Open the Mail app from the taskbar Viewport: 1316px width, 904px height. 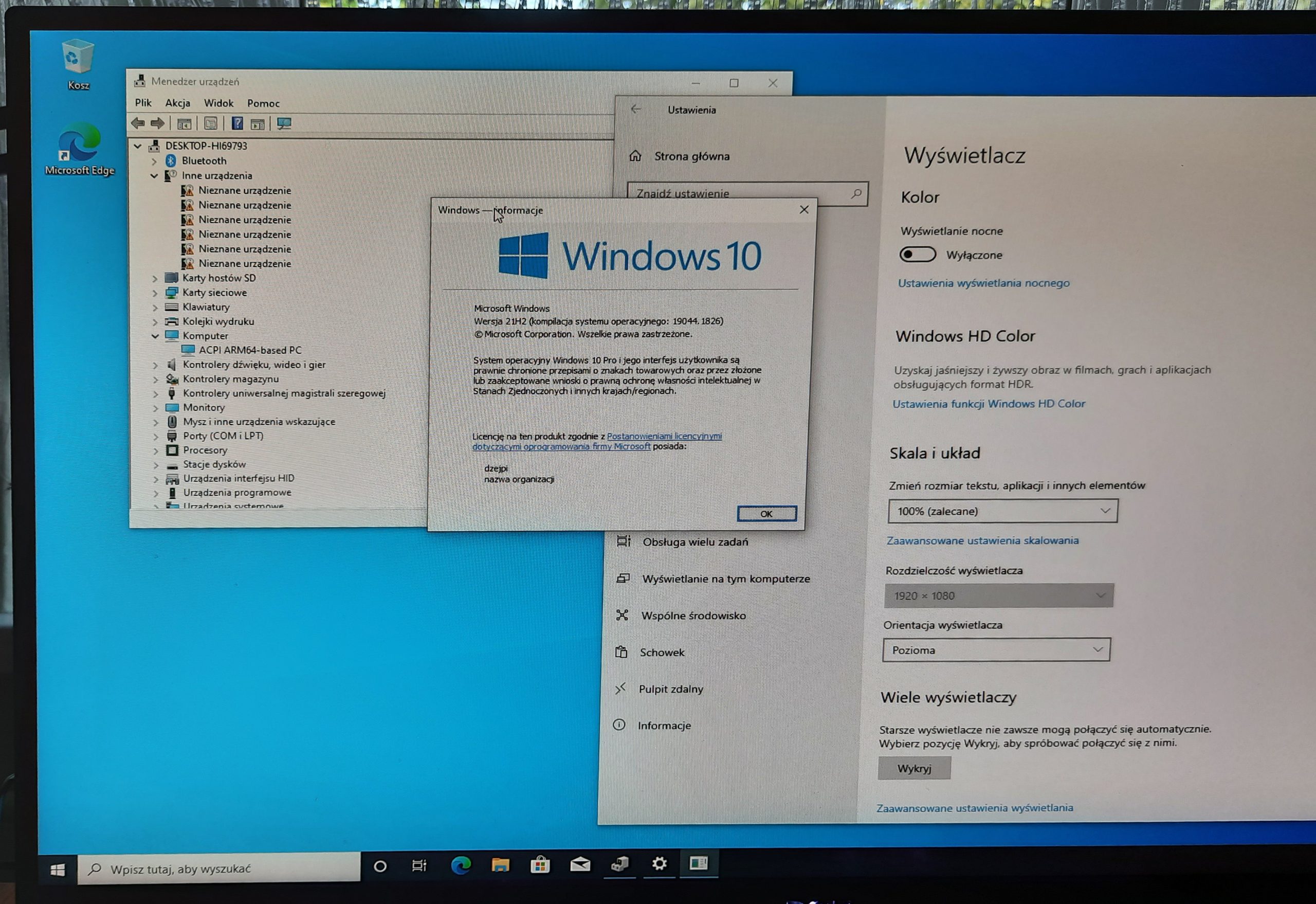pyautogui.click(x=580, y=864)
